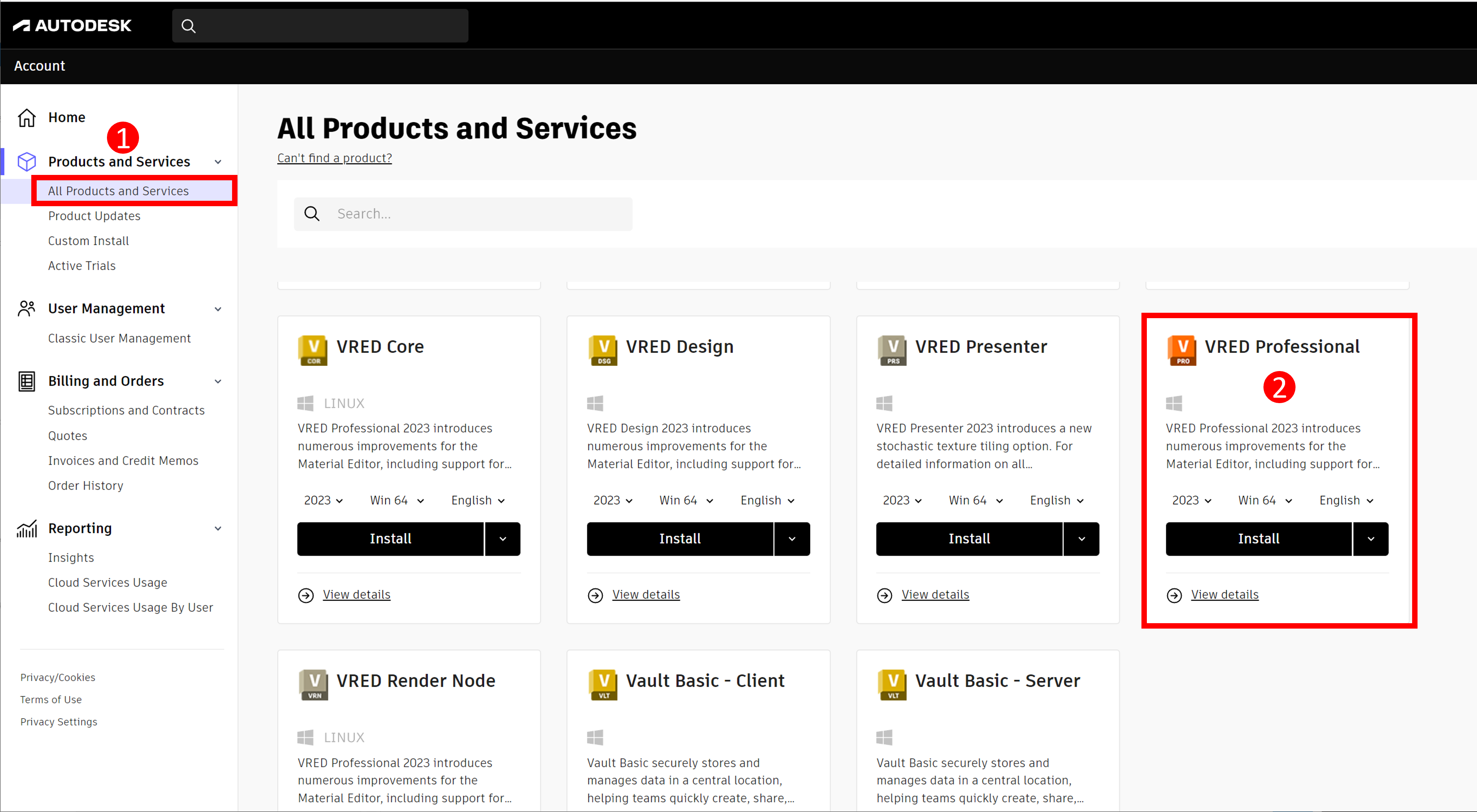Open Win 64 platform dropdown for VRED Design
This screenshot has width=1477, height=812.
[x=686, y=500]
